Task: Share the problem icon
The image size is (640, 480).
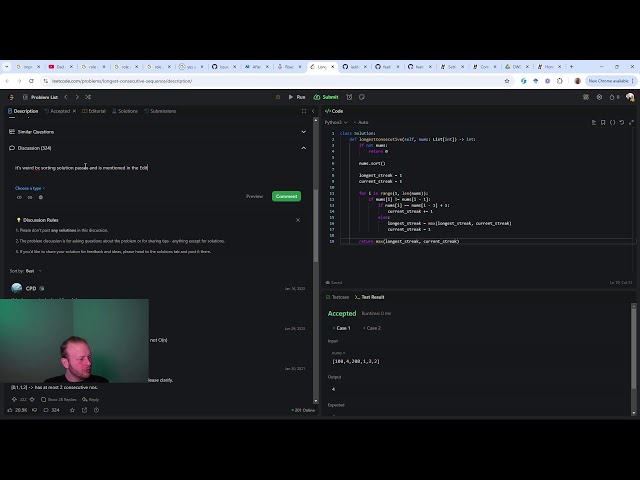Action: tap(84, 410)
